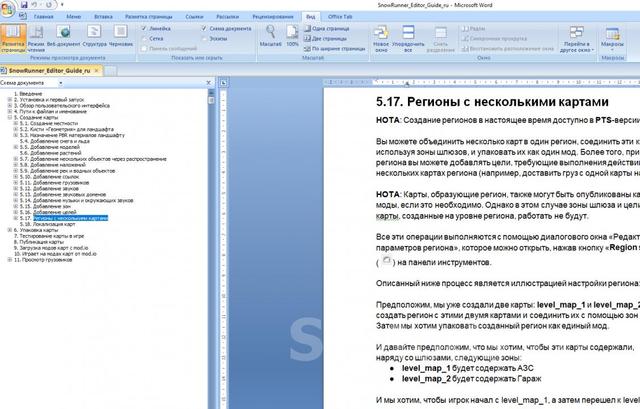Go to 1. Введение heading
The height and width of the screenshot is (409, 640).
coord(28,93)
